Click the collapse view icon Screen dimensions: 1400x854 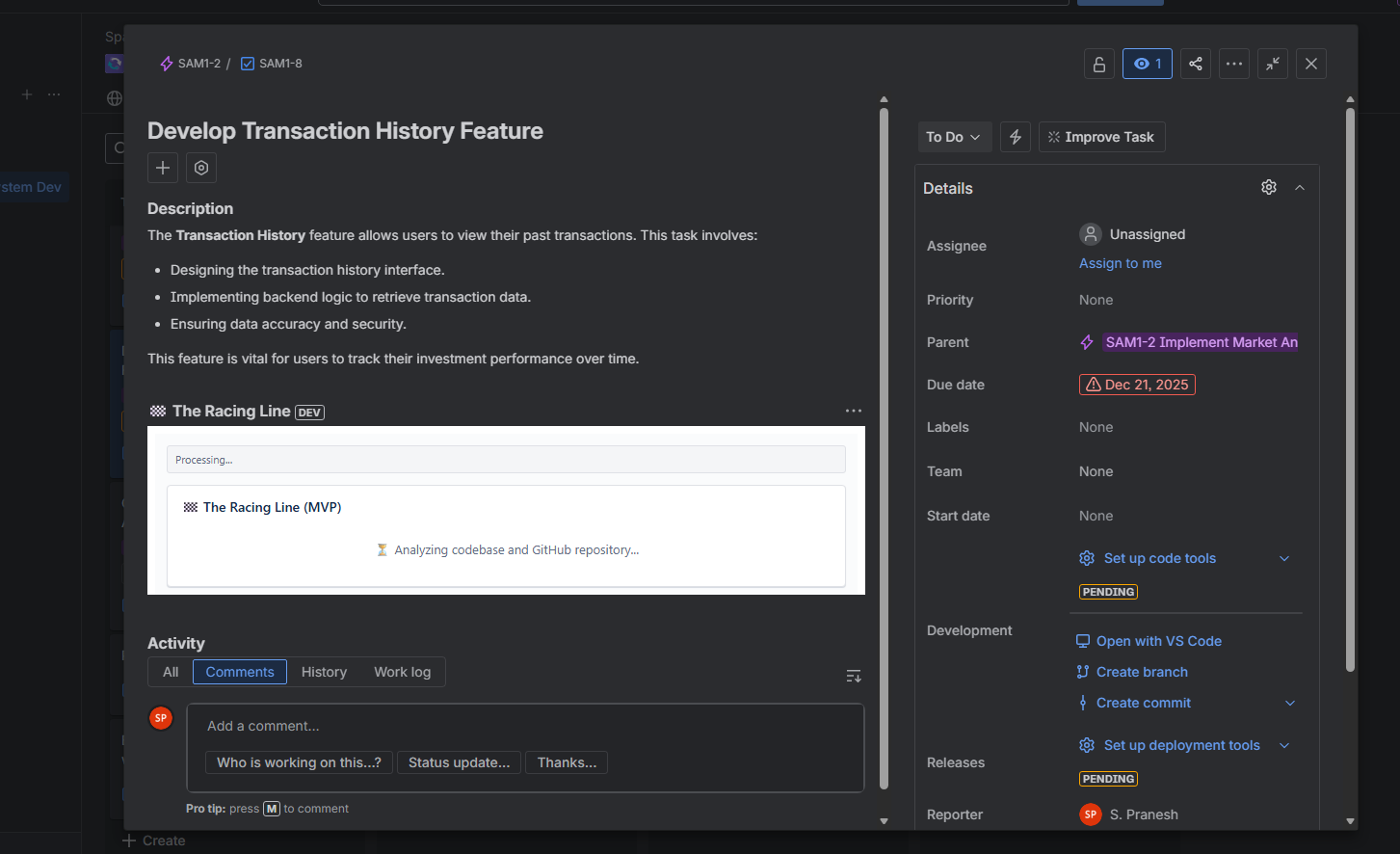pyautogui.click(x=1273, y=64)
